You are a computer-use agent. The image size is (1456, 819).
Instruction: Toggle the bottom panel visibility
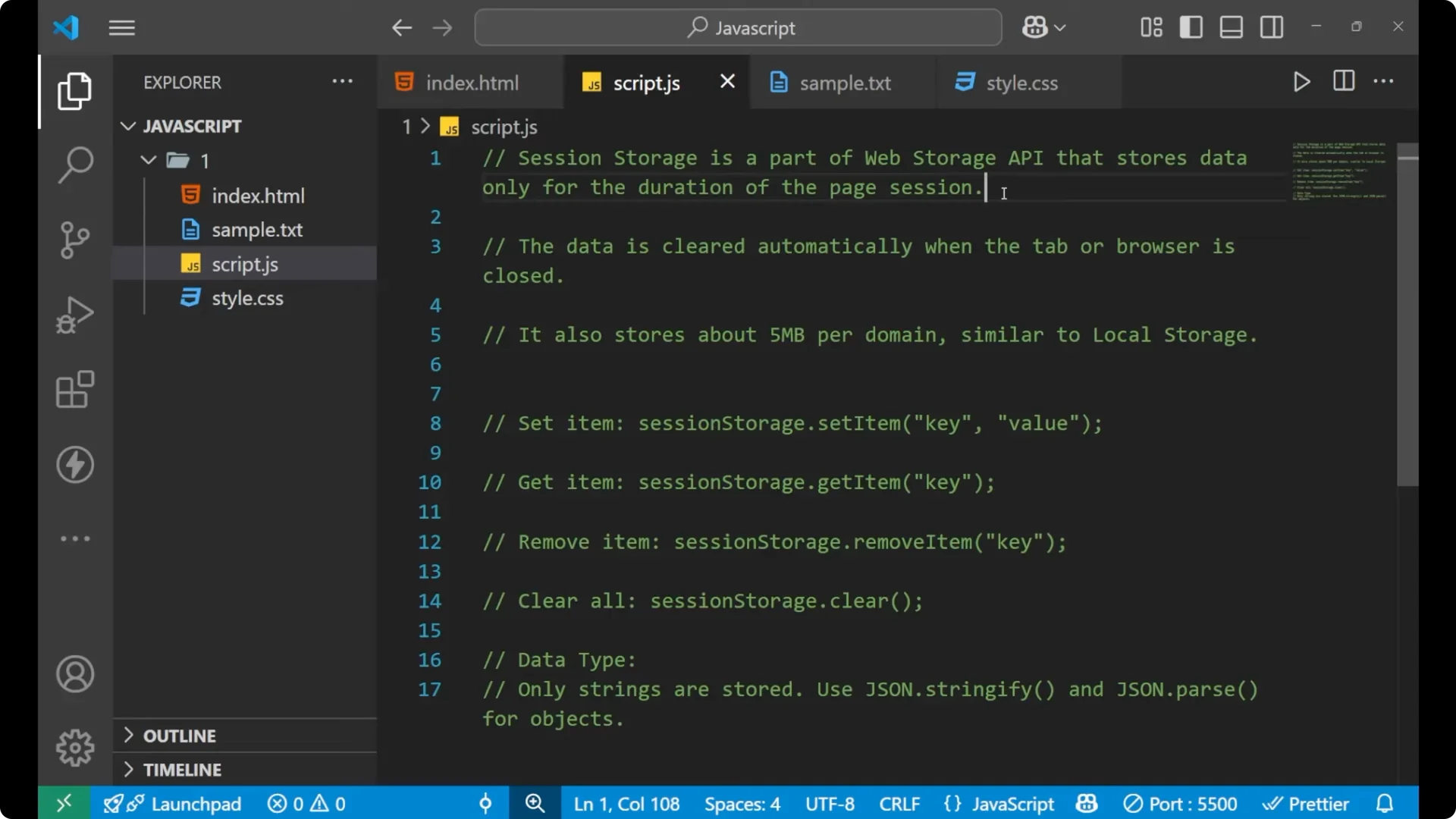point(1231,27)
